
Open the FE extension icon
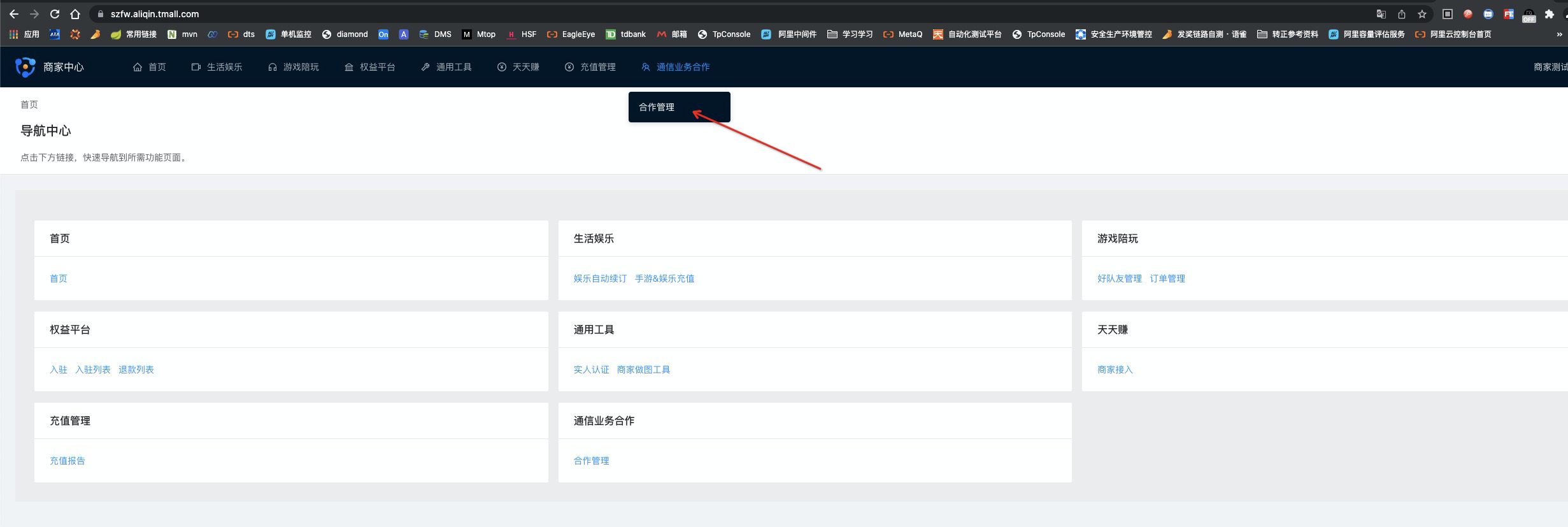(1509, 14)
